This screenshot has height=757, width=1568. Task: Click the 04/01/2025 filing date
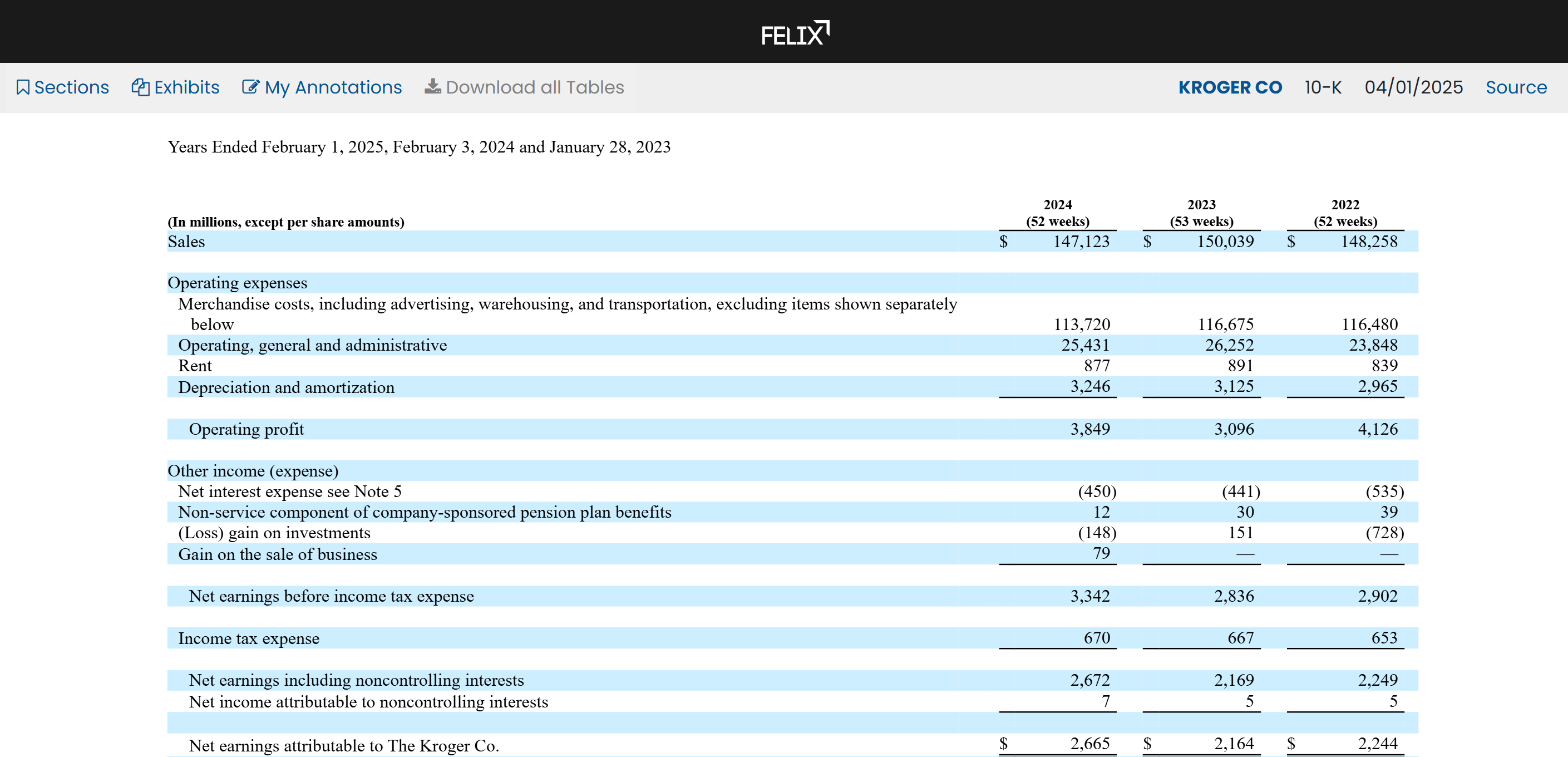click(x=1413, y=88)
